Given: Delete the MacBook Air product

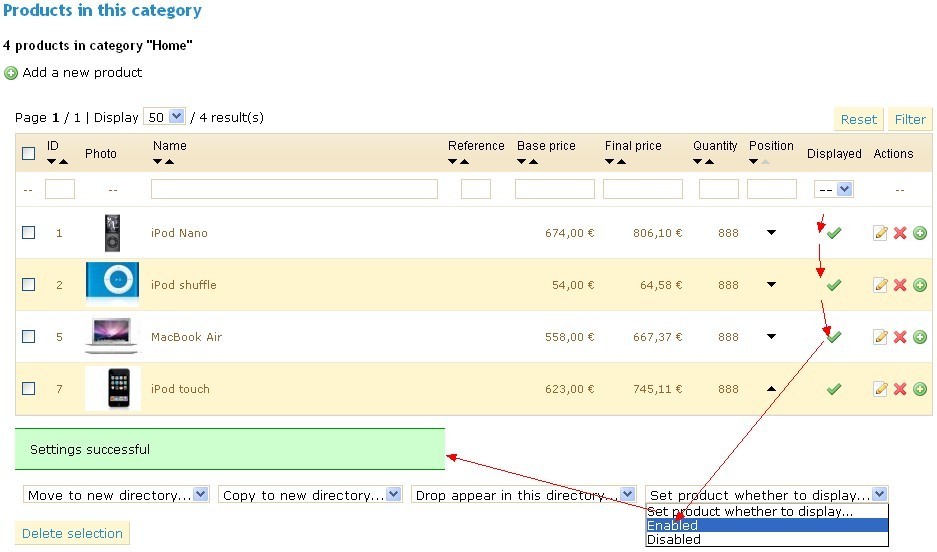Looking at the screenshot, I should tap(900, 337).
